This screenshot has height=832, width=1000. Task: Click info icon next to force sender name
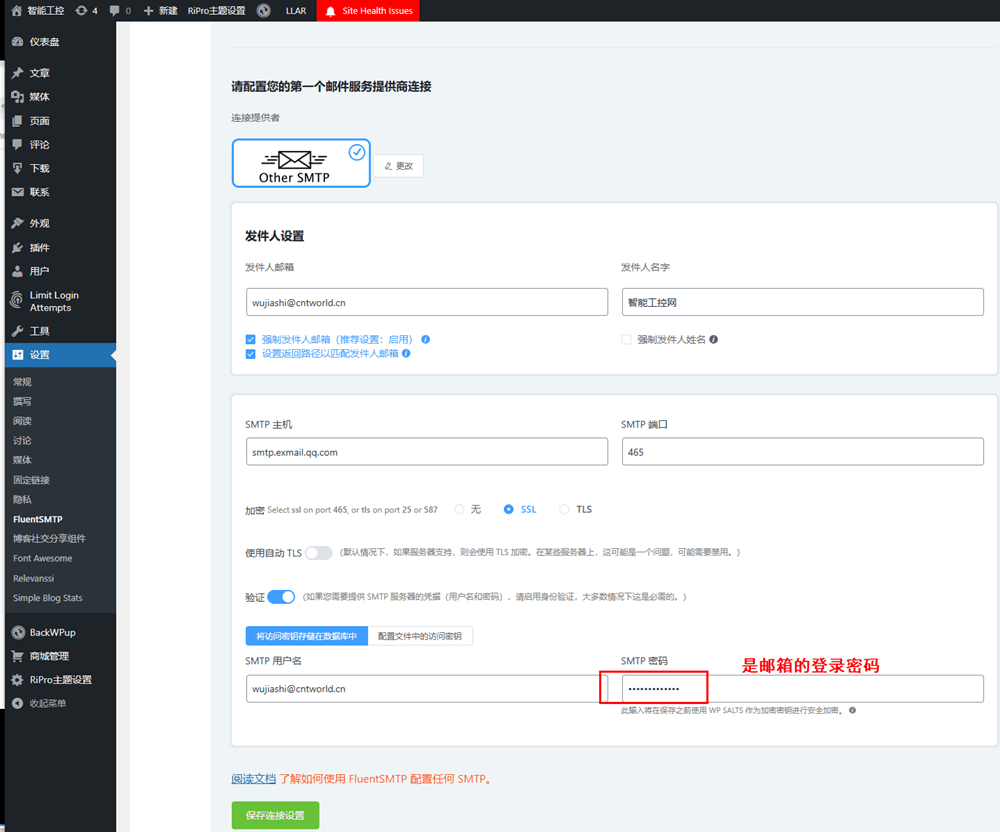click(x=714, y=339)
